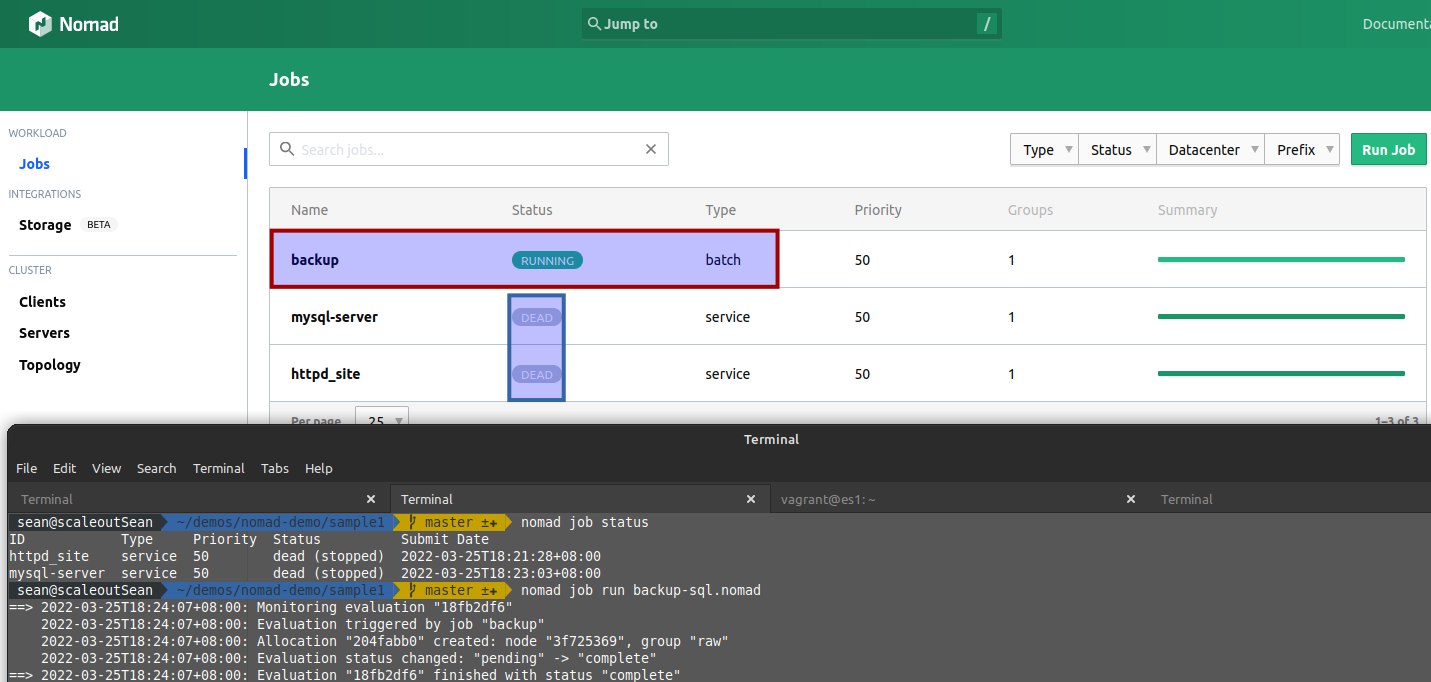Click the Type column header
Screen dimensions: 1431x682
coord(720,210)
